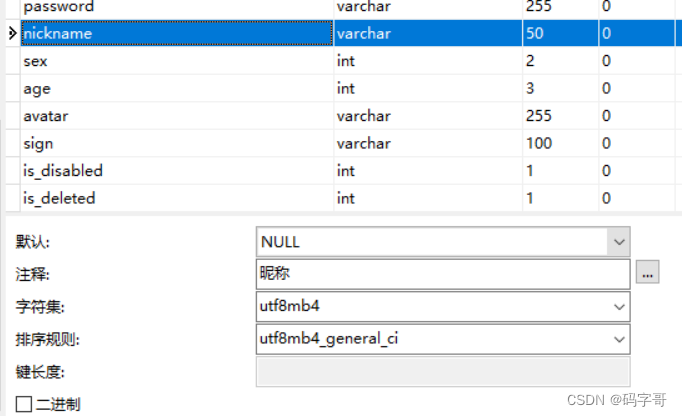Select the avatar field name cell
This screenshot has width=682, height=416.
[177, 116]
